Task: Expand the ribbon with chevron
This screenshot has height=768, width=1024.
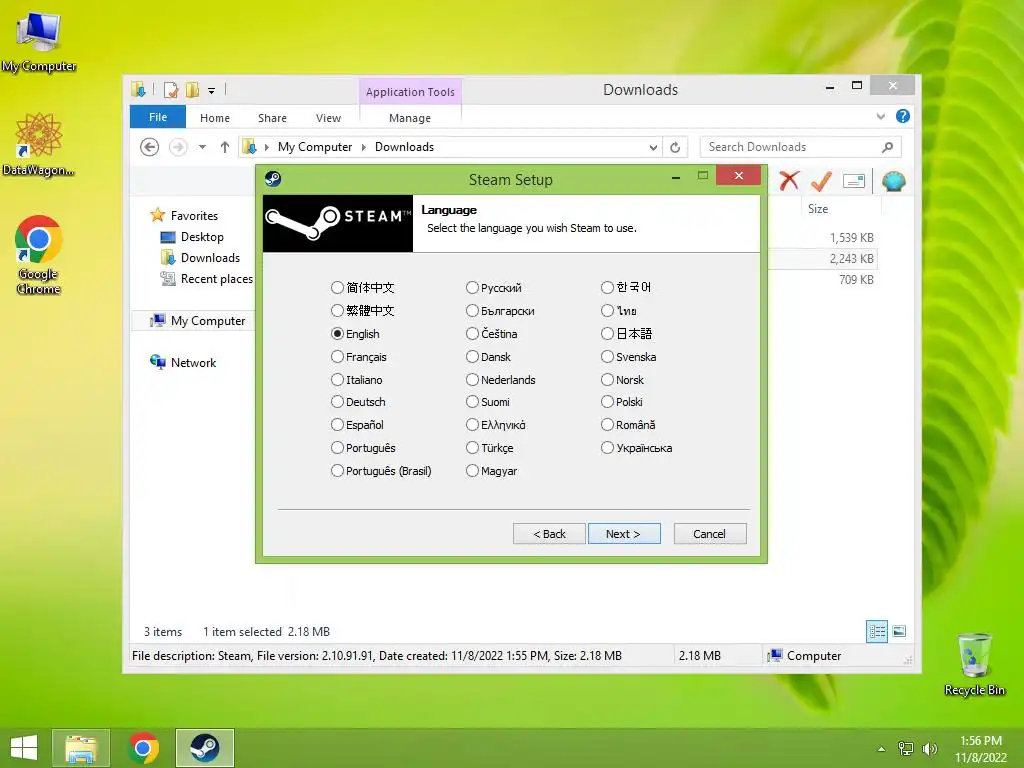Action: click(x=881, y=117)
